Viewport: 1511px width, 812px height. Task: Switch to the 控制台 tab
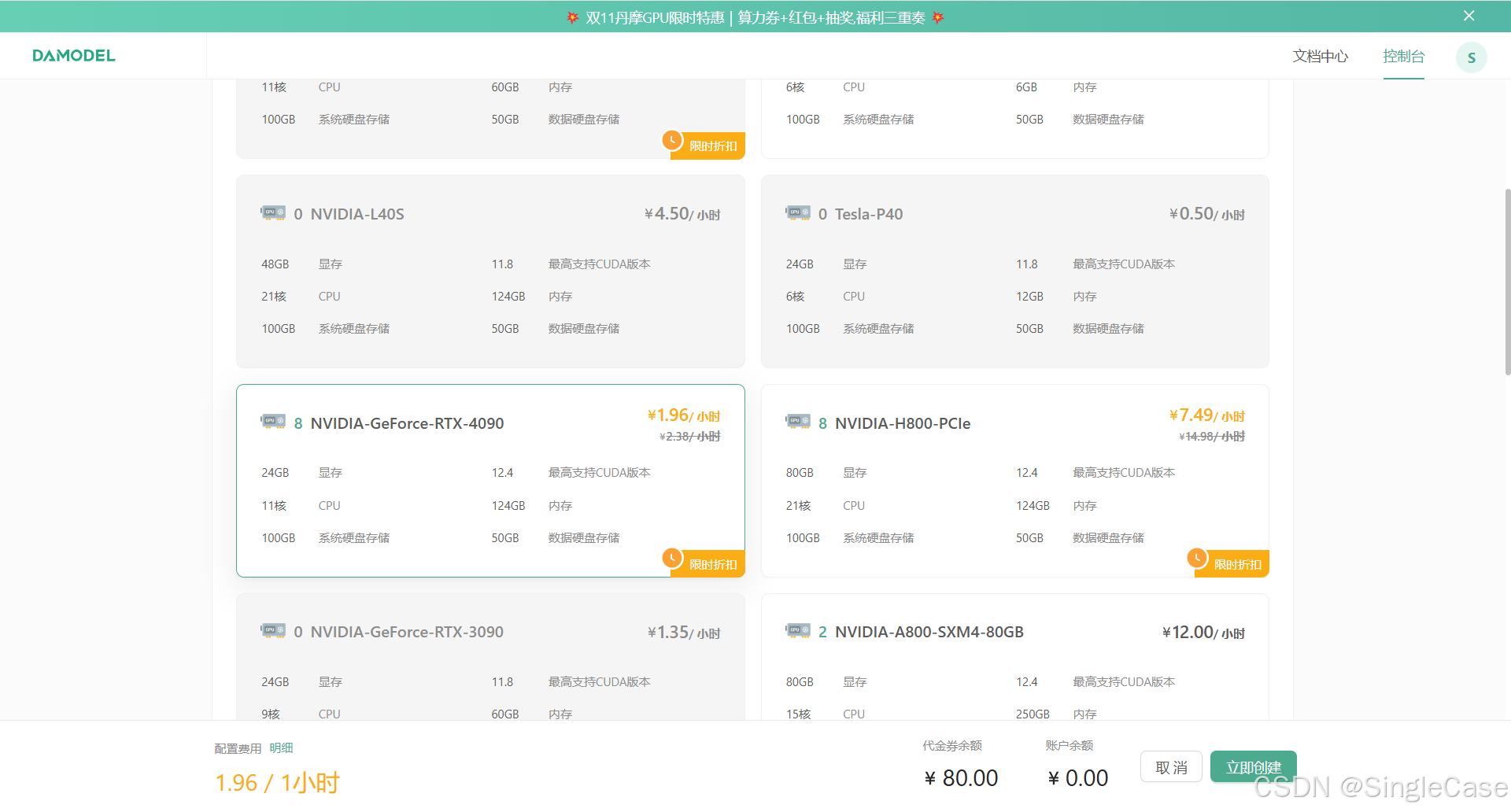[1403, 57]
